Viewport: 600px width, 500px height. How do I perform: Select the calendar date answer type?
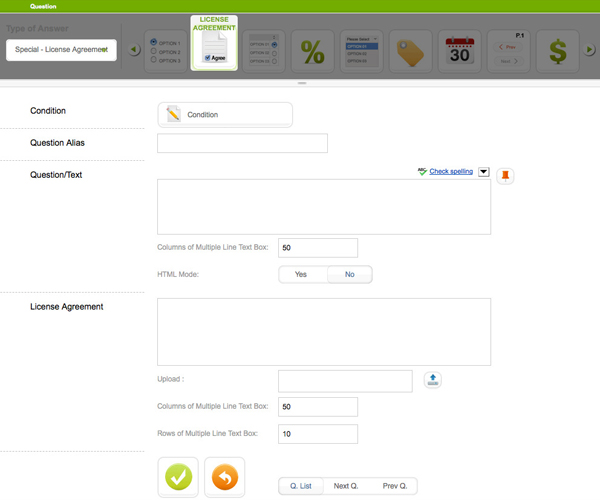(x=459, y=50)
